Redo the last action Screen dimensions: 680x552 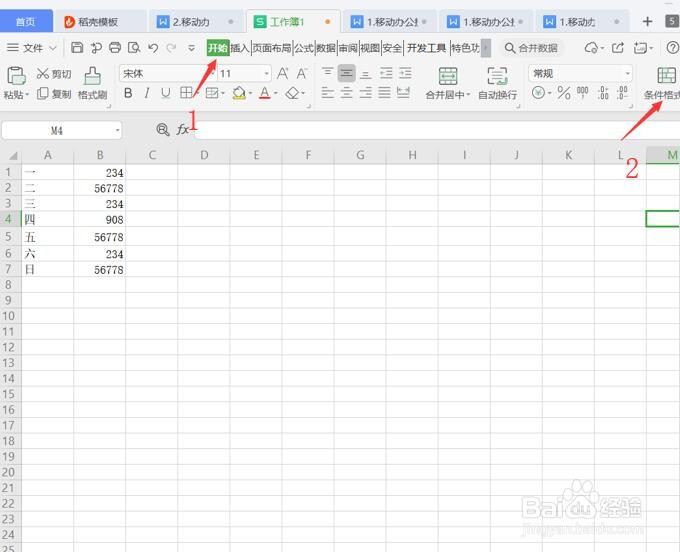pyautogui.click(x=171, y=48)
